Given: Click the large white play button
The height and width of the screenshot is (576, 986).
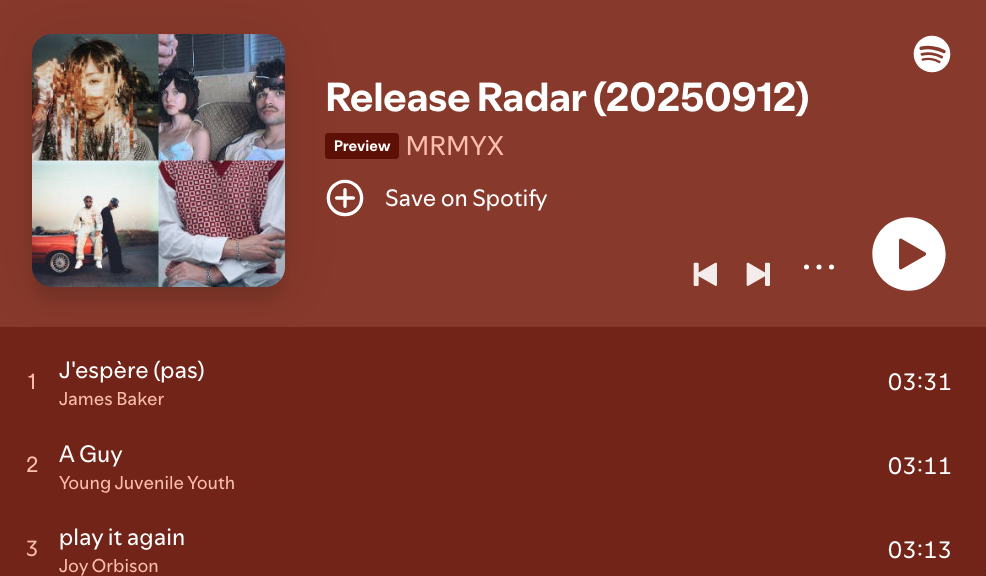Looking at the screenshot, I should point(908,254).
